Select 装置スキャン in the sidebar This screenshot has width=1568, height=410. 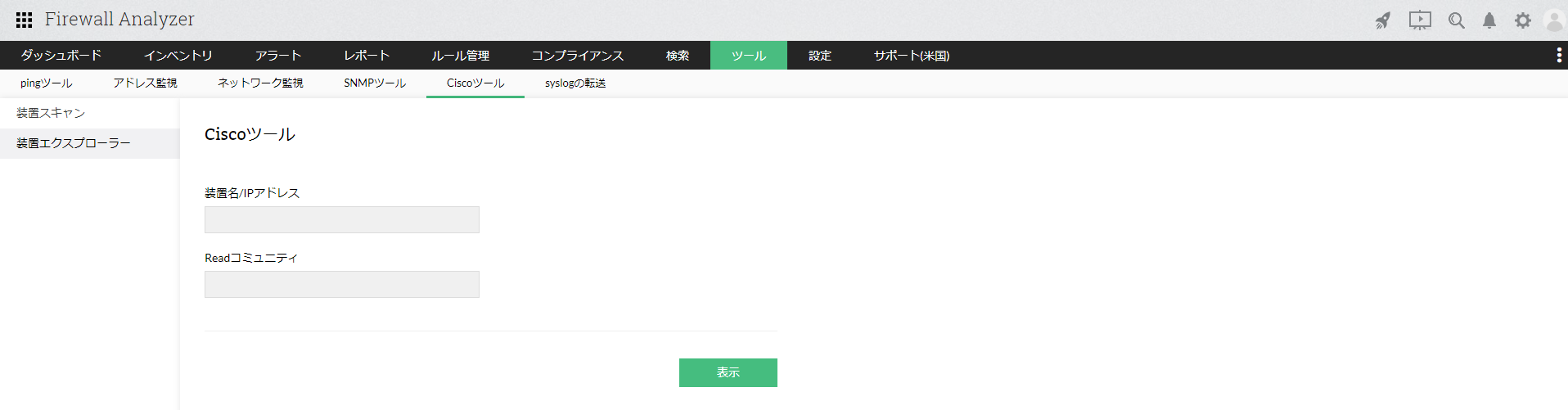(90, 113)
